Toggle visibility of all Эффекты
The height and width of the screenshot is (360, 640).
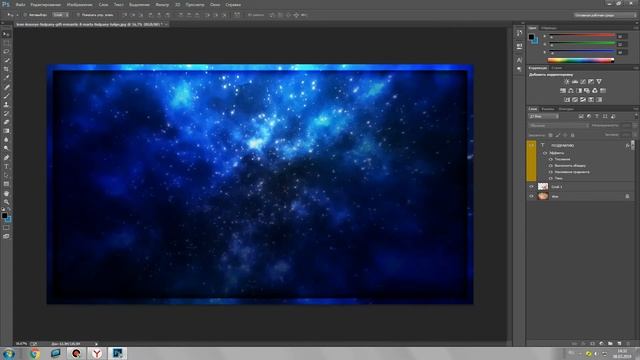tap(545, 153)
